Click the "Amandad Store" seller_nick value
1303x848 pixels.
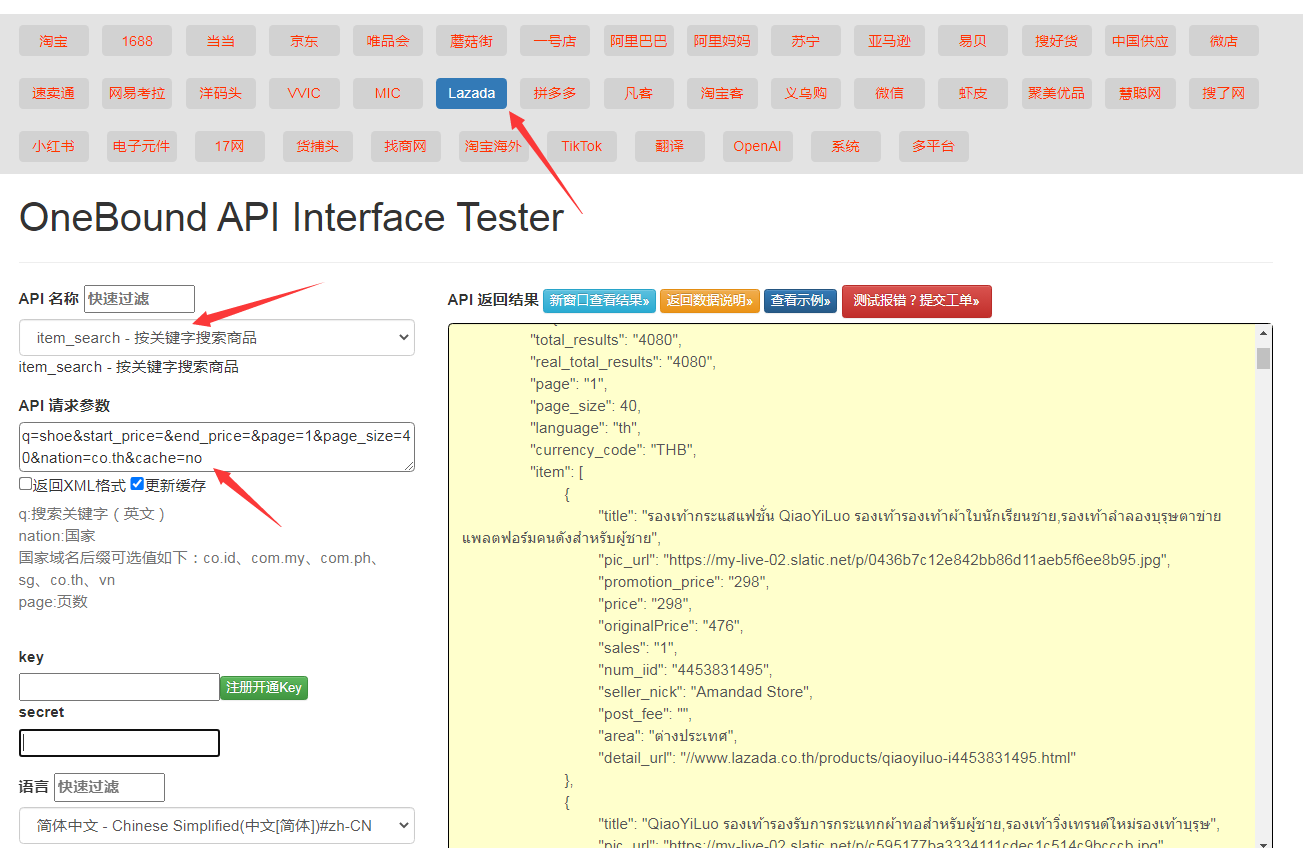click(x=751, y=692)
